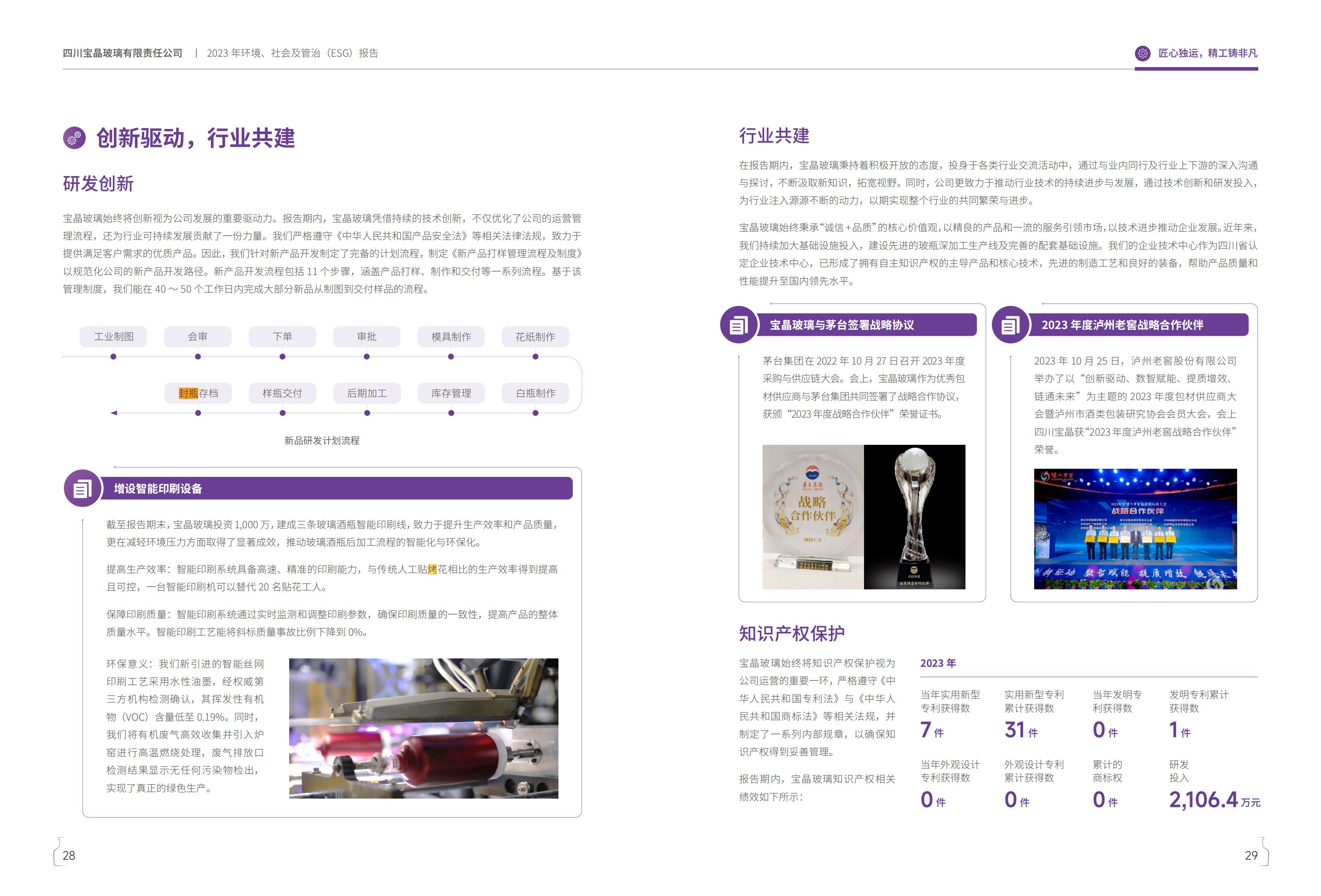Click the page number 28
Viewport: 1321px width, 896px height.
[x=69, y=855]
